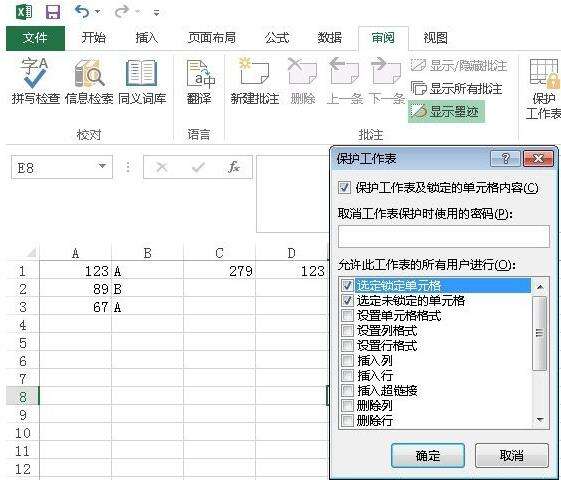Select cell C1 containing 279
The height and width of the screenshot is (480, 561).
(219, 271)
